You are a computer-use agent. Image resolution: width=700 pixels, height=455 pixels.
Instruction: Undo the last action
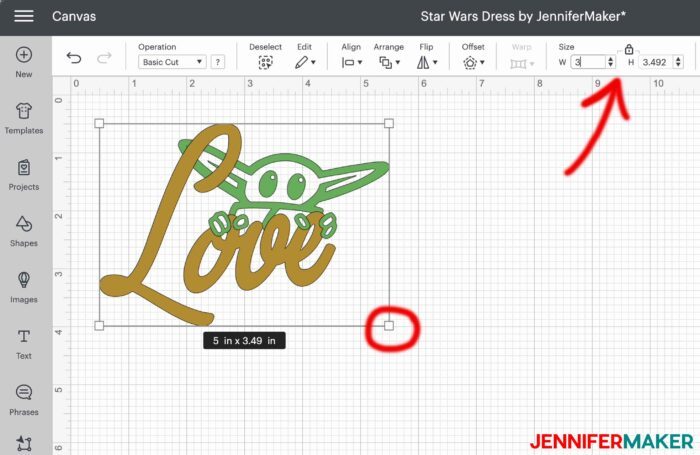tap(74, 58)
